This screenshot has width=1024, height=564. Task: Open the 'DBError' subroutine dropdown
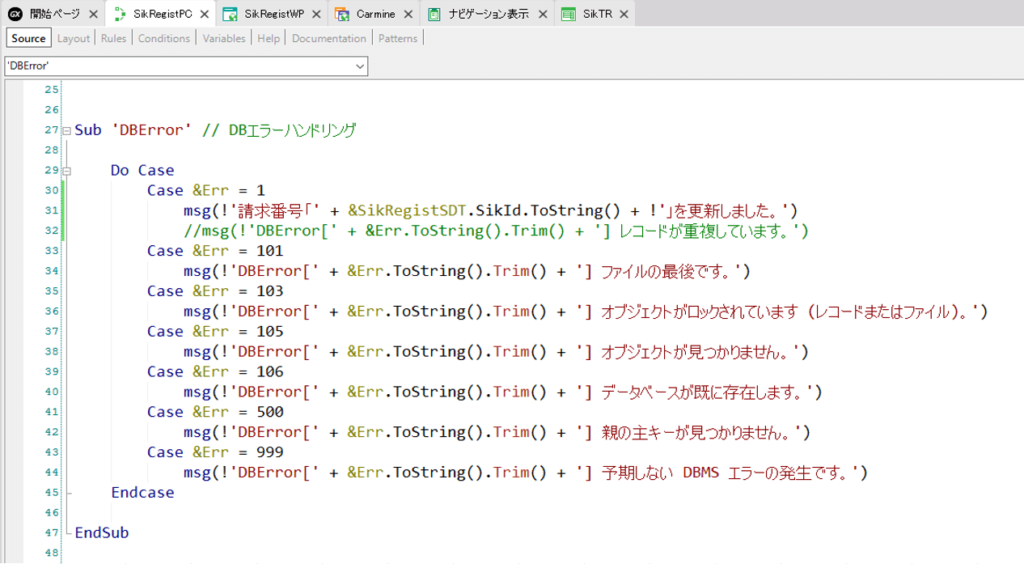click(360, 66)
